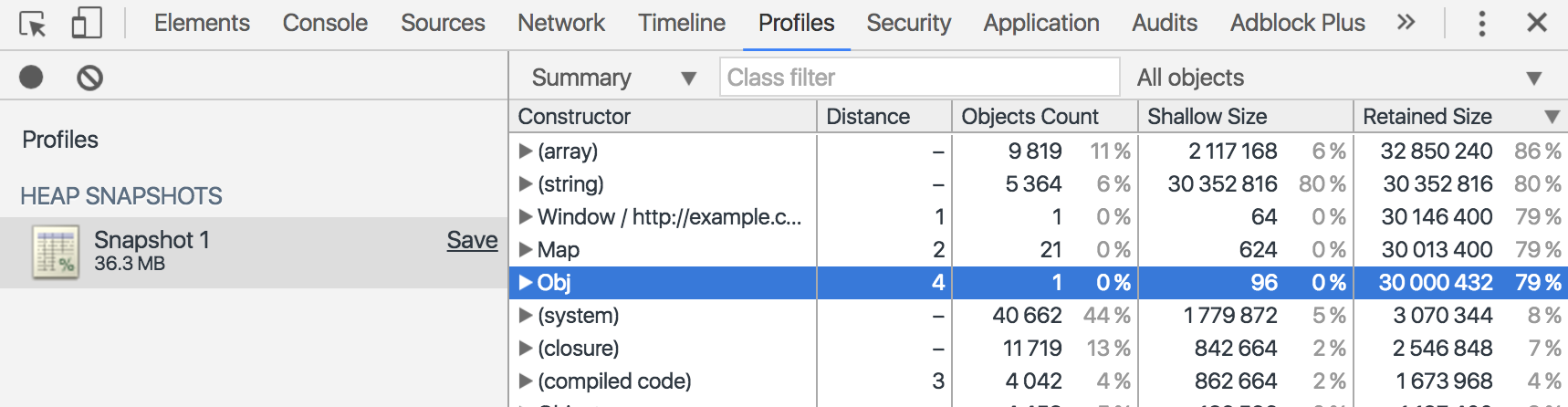This screenshot has width=1568, height=407.
Task: Expand the (array) constructor row
Action: (525, 151)
